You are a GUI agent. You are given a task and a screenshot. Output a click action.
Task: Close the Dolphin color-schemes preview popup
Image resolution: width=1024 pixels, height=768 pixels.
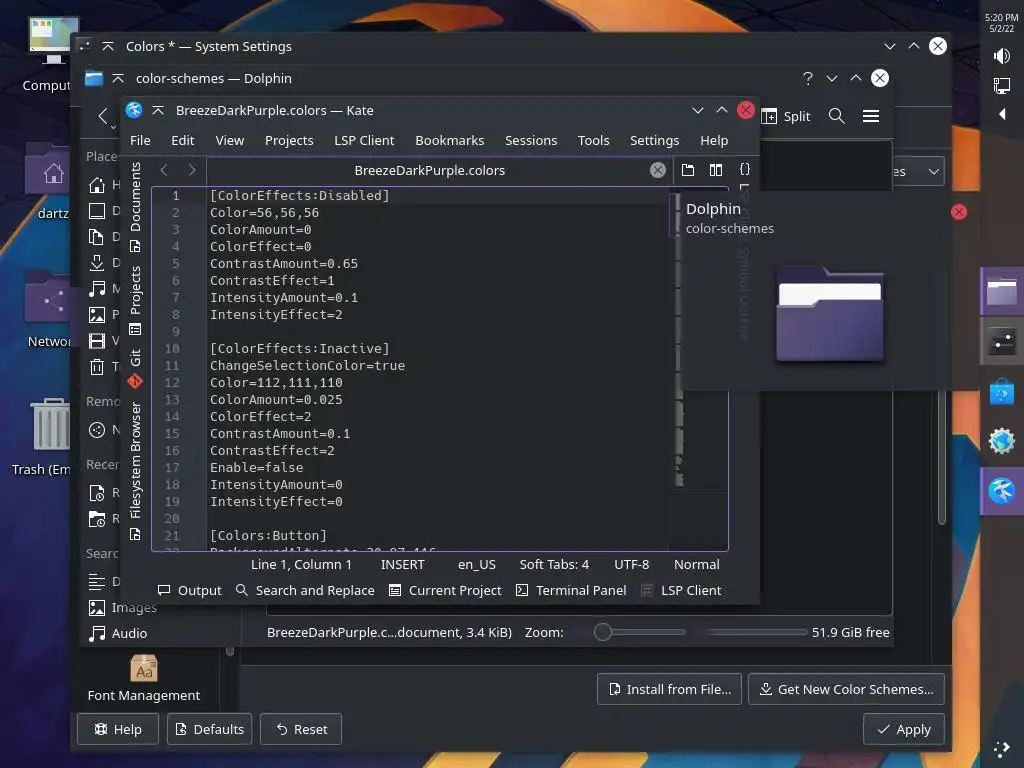[959, 212]
